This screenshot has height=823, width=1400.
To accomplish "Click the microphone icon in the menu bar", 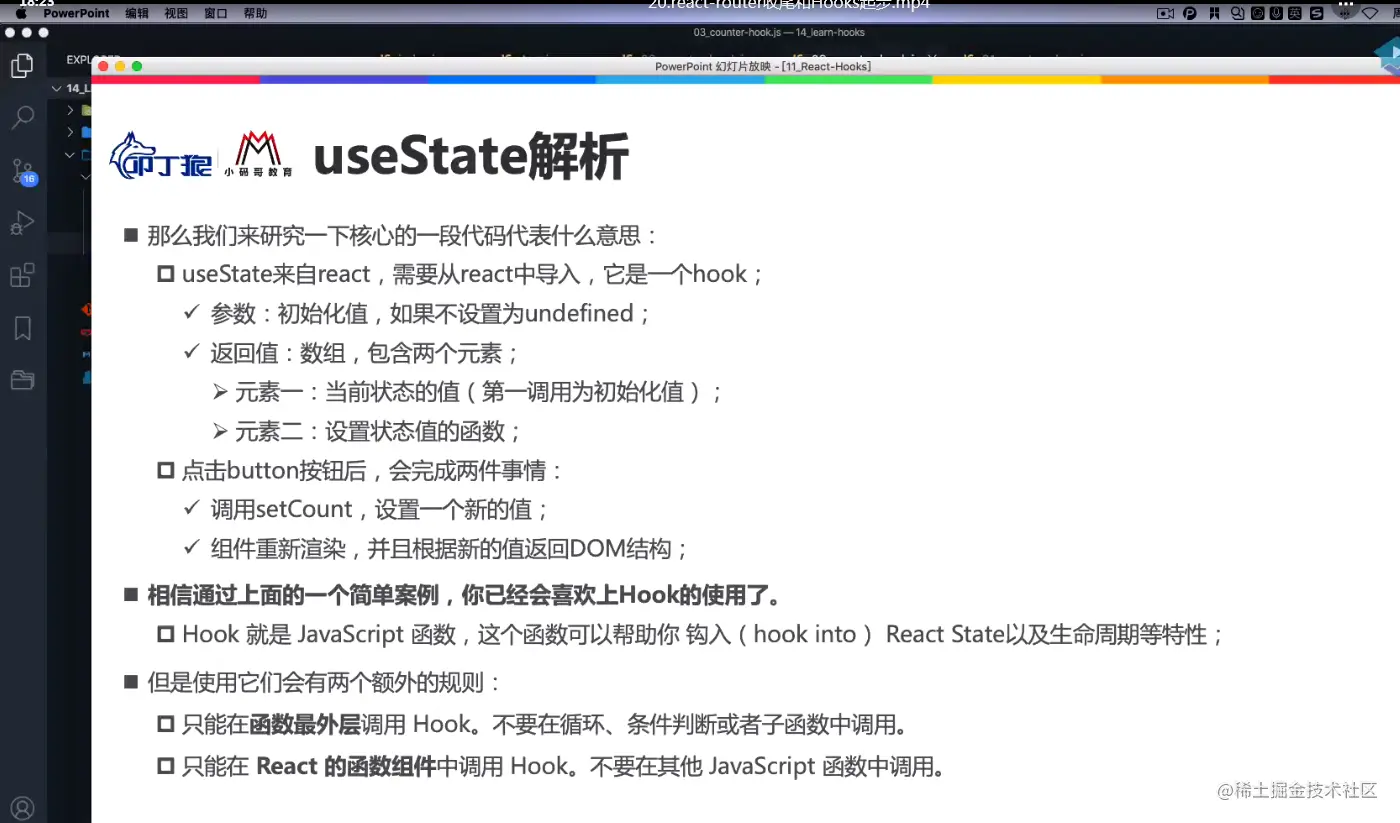I will 1277,14.
